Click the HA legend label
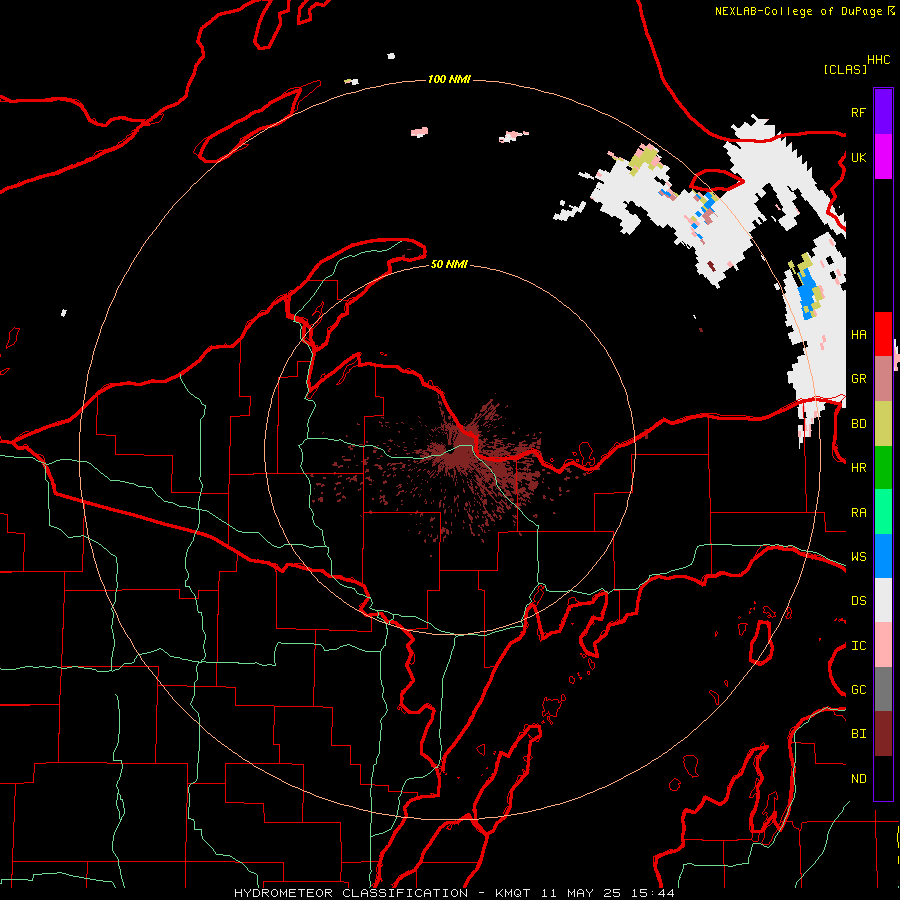Viewport: 900px width, 900px height. (x=858, y=334)
